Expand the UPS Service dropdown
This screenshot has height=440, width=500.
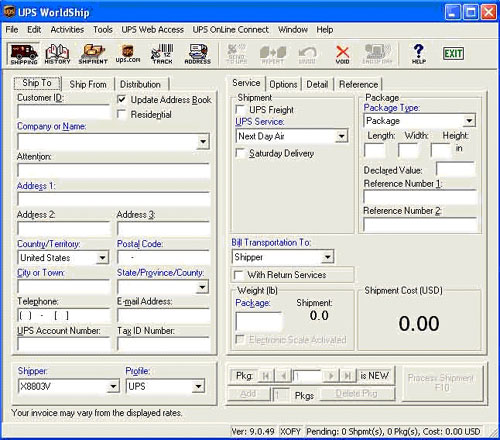(x=341, y=136)
